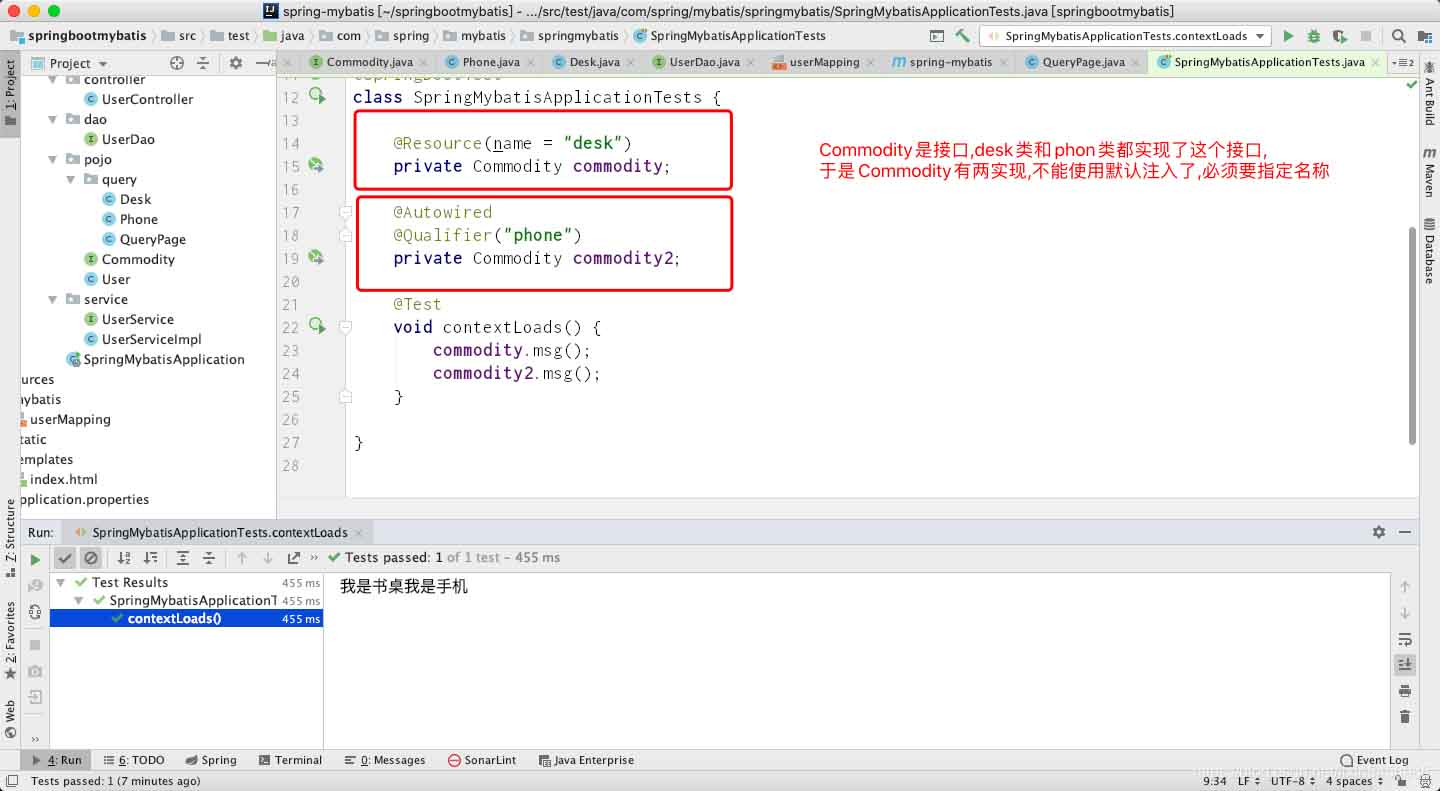Screen dimensions: 1440x791
Task: Collapse all in the Project panel header
Action: (x=203, y=62)
